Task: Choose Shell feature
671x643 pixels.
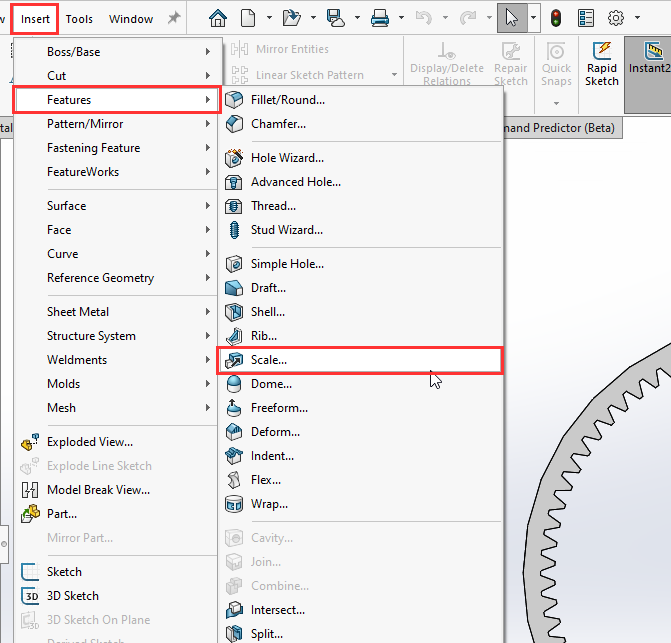Action: click(360, 312)
